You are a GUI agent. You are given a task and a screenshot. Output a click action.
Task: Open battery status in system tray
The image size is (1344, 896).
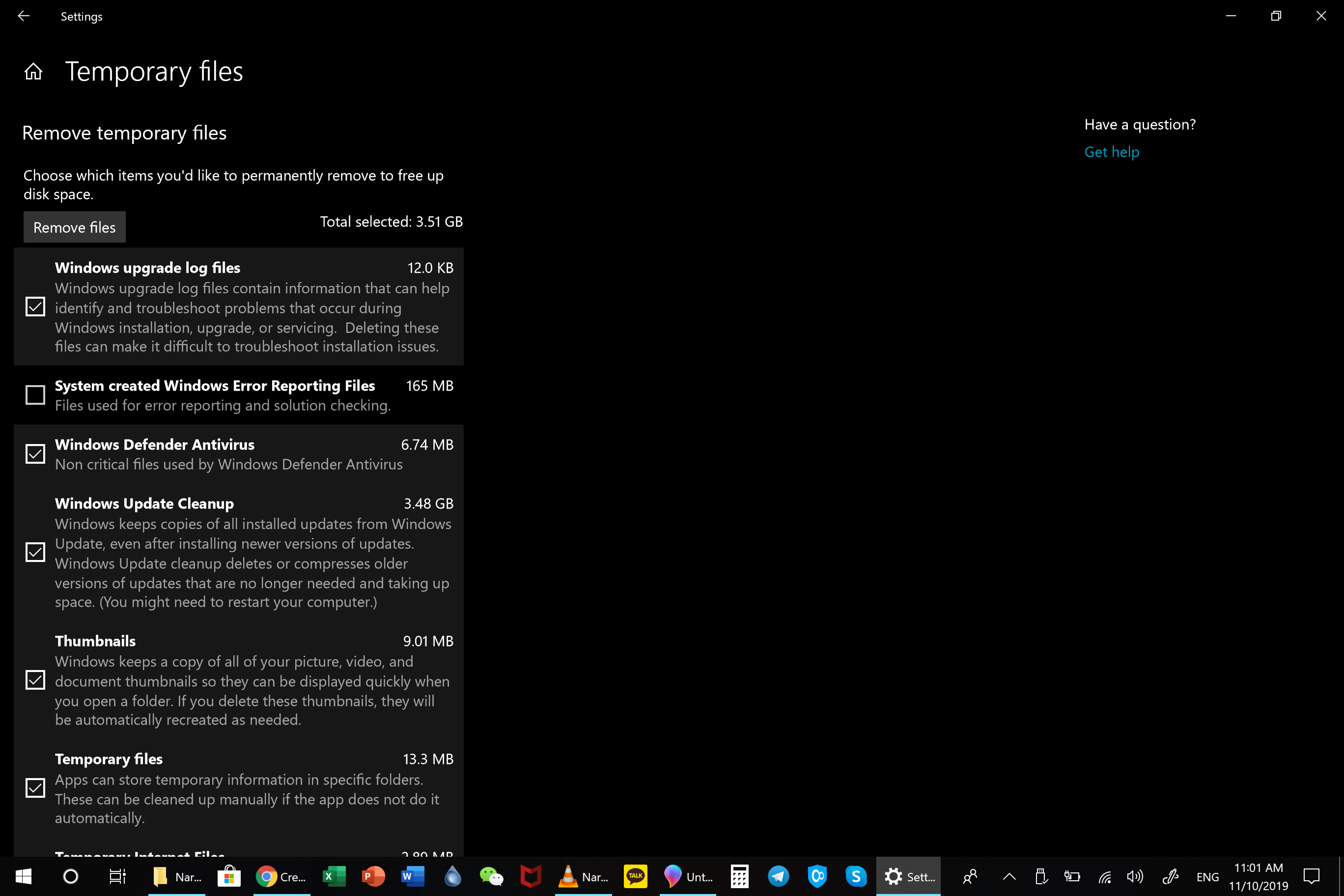[1072, 876]
